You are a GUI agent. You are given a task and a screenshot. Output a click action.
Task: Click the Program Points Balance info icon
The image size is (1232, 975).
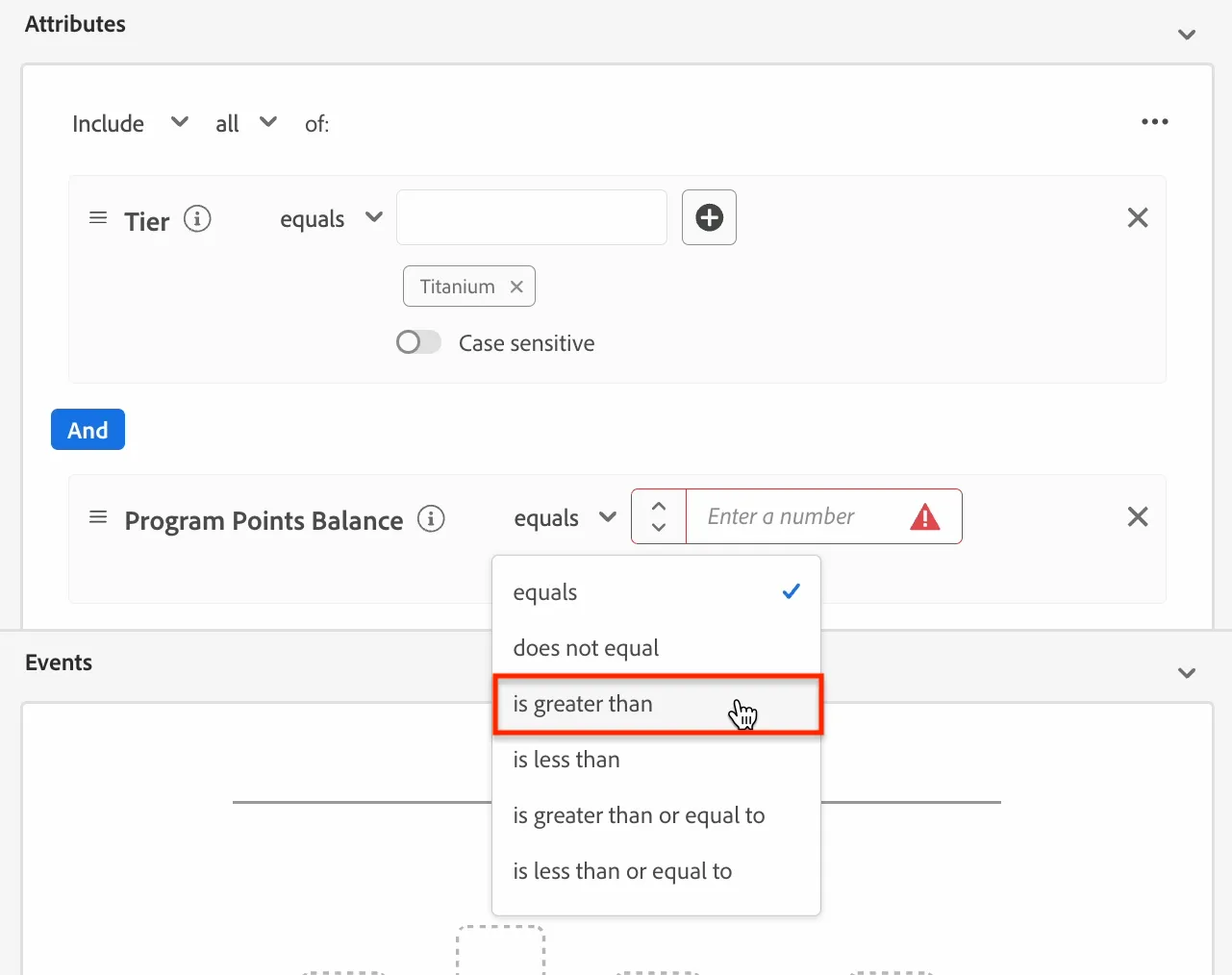(431, 519)
